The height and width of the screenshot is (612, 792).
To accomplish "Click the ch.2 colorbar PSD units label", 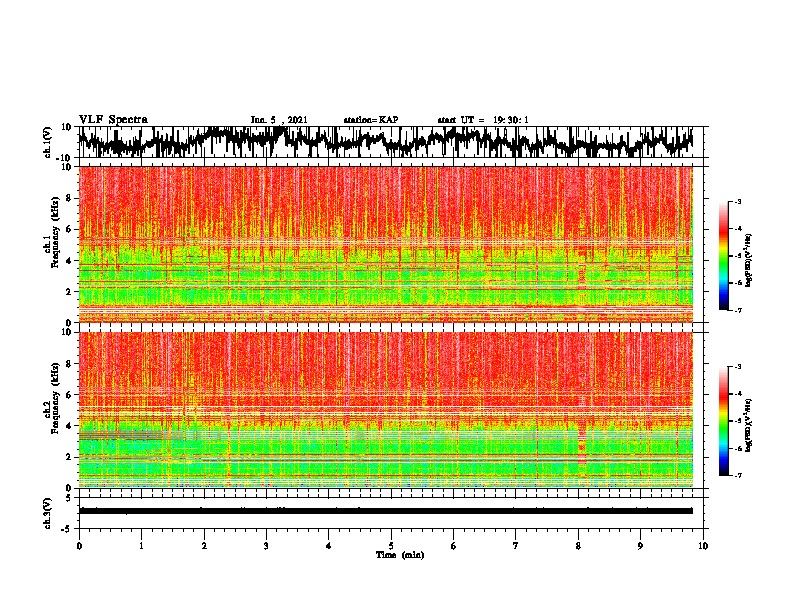I will tap(748, 426).
